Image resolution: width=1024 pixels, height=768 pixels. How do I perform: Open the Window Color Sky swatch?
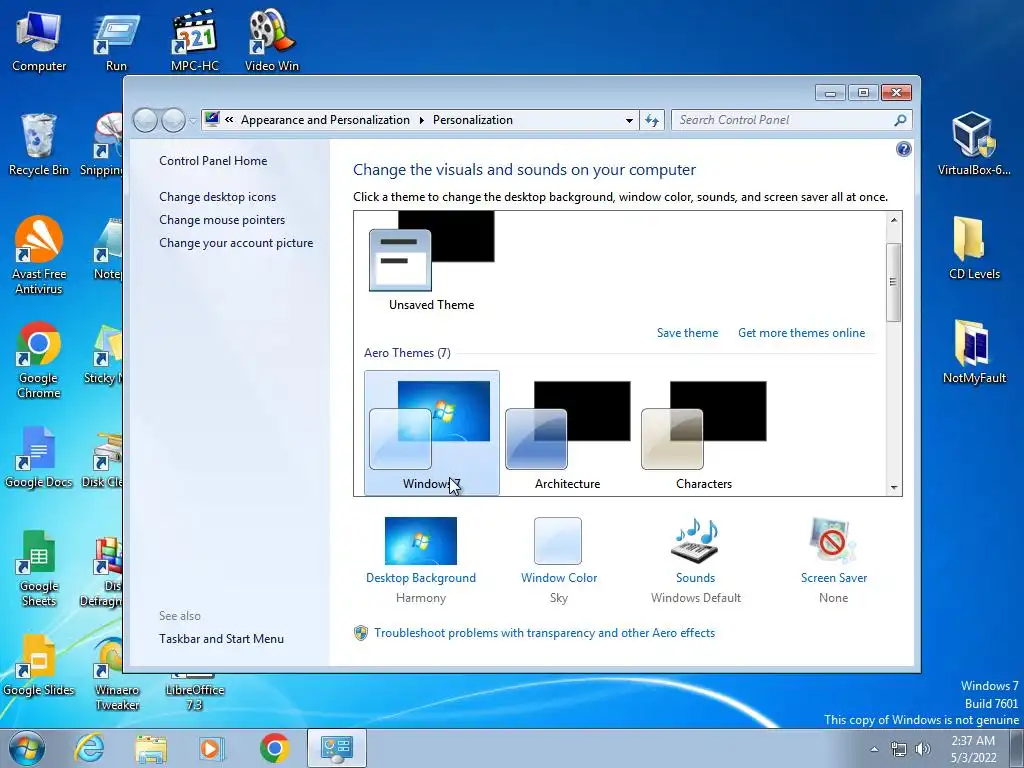click(558, 541)
